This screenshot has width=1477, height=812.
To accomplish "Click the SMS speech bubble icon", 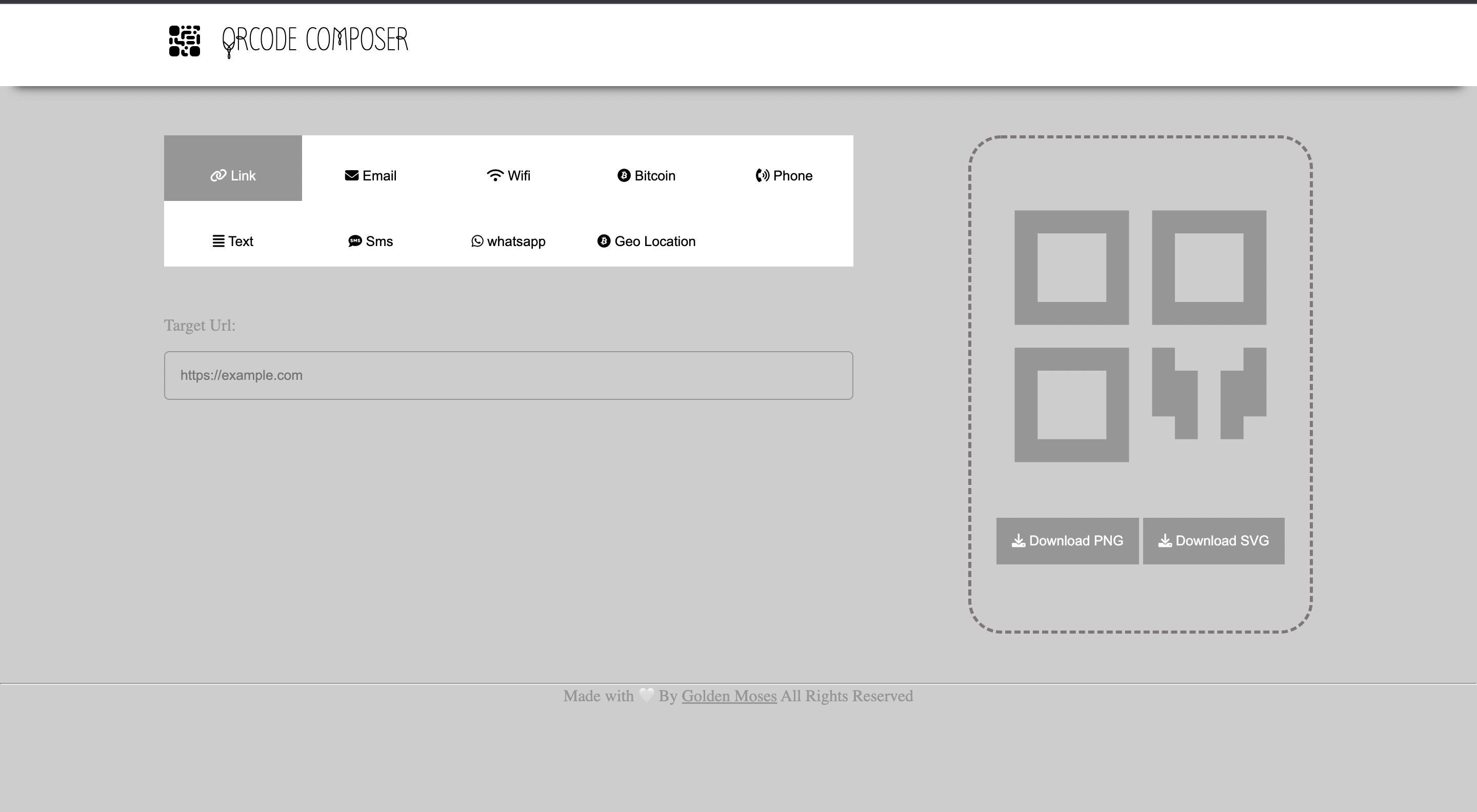I will pyautogui.click(x=355, y=241).
